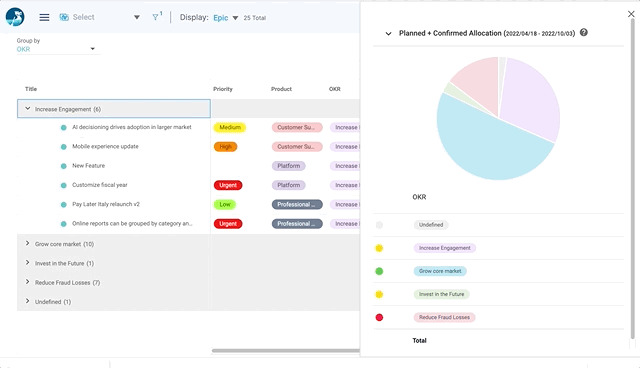The image size is (640, 368).
Task: Open the hamburger menu
Action: point(44,17)
